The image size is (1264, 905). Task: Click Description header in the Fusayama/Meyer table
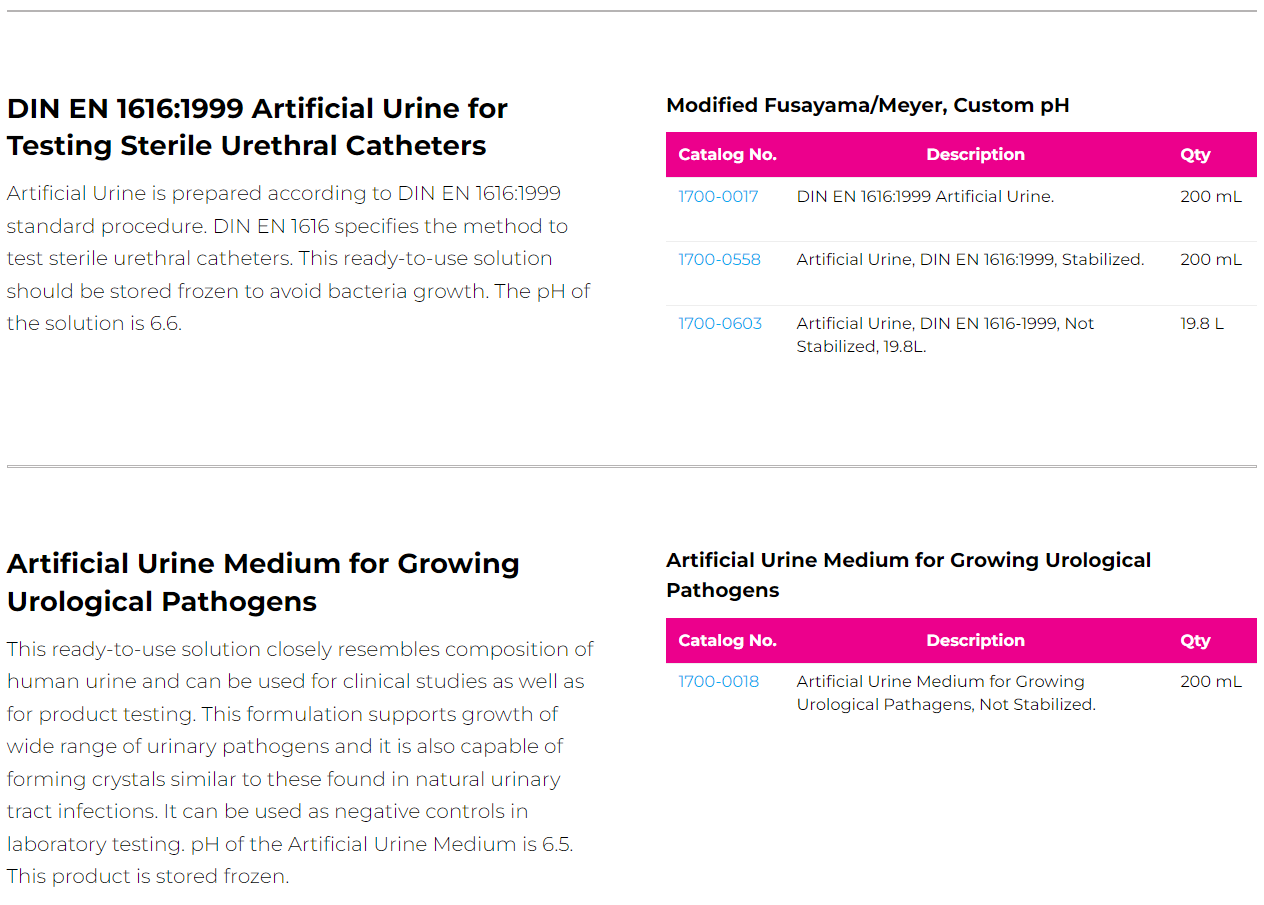(x=975, y=155)
